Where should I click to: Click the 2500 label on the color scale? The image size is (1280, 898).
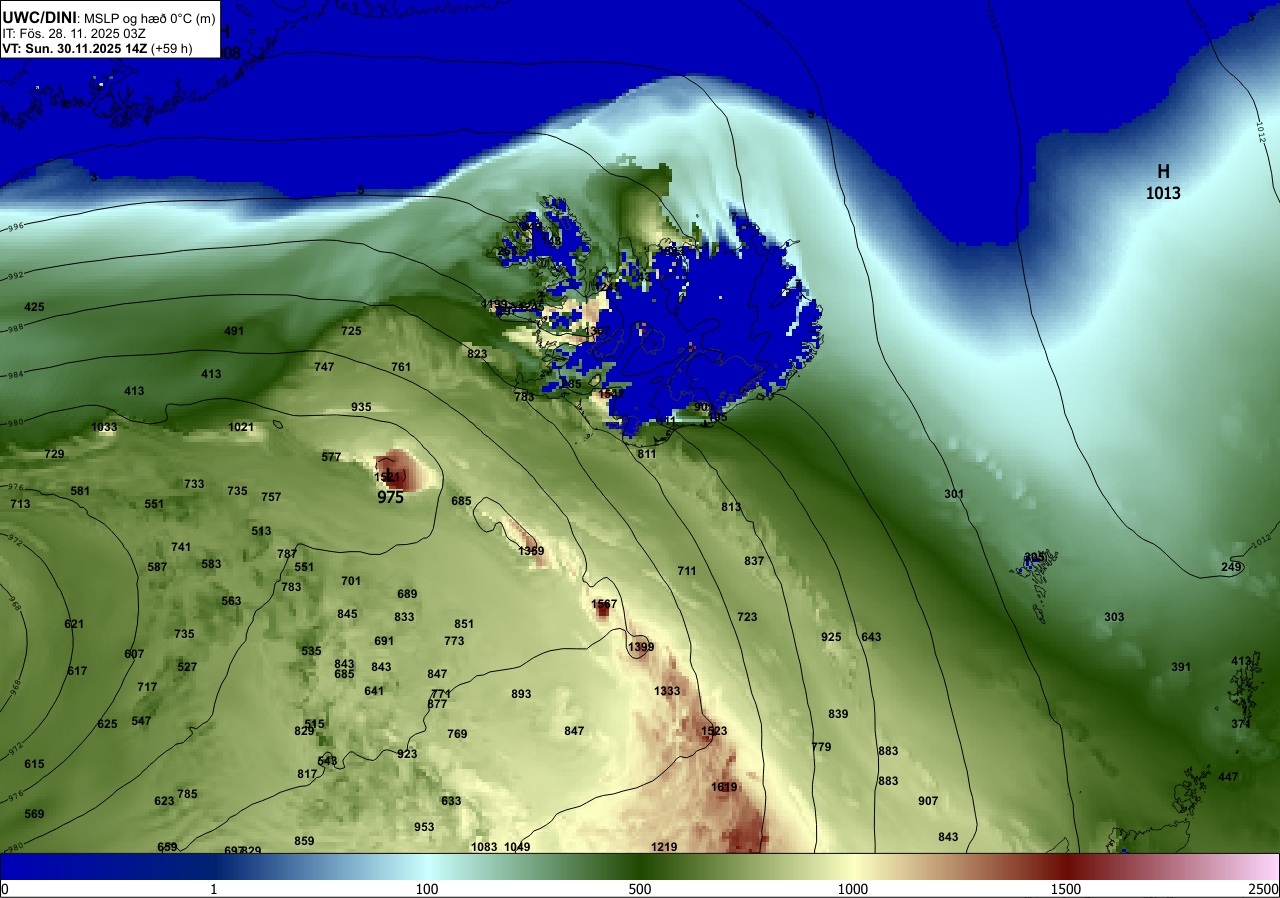1265,889
